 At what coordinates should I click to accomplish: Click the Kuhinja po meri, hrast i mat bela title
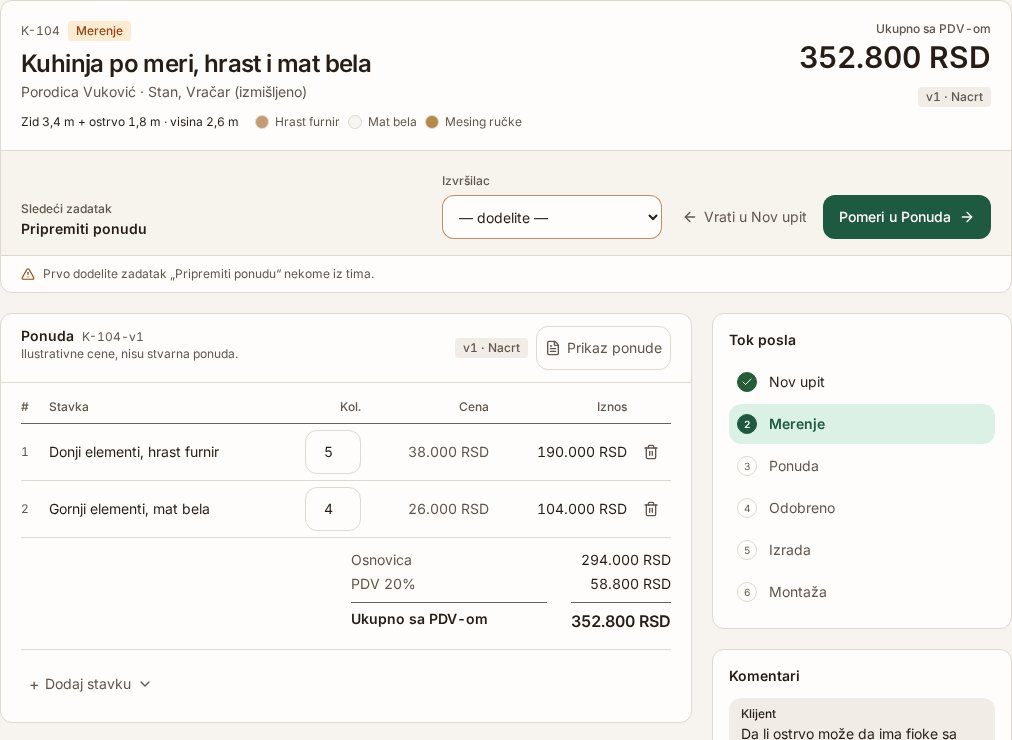tap(196, 64)
